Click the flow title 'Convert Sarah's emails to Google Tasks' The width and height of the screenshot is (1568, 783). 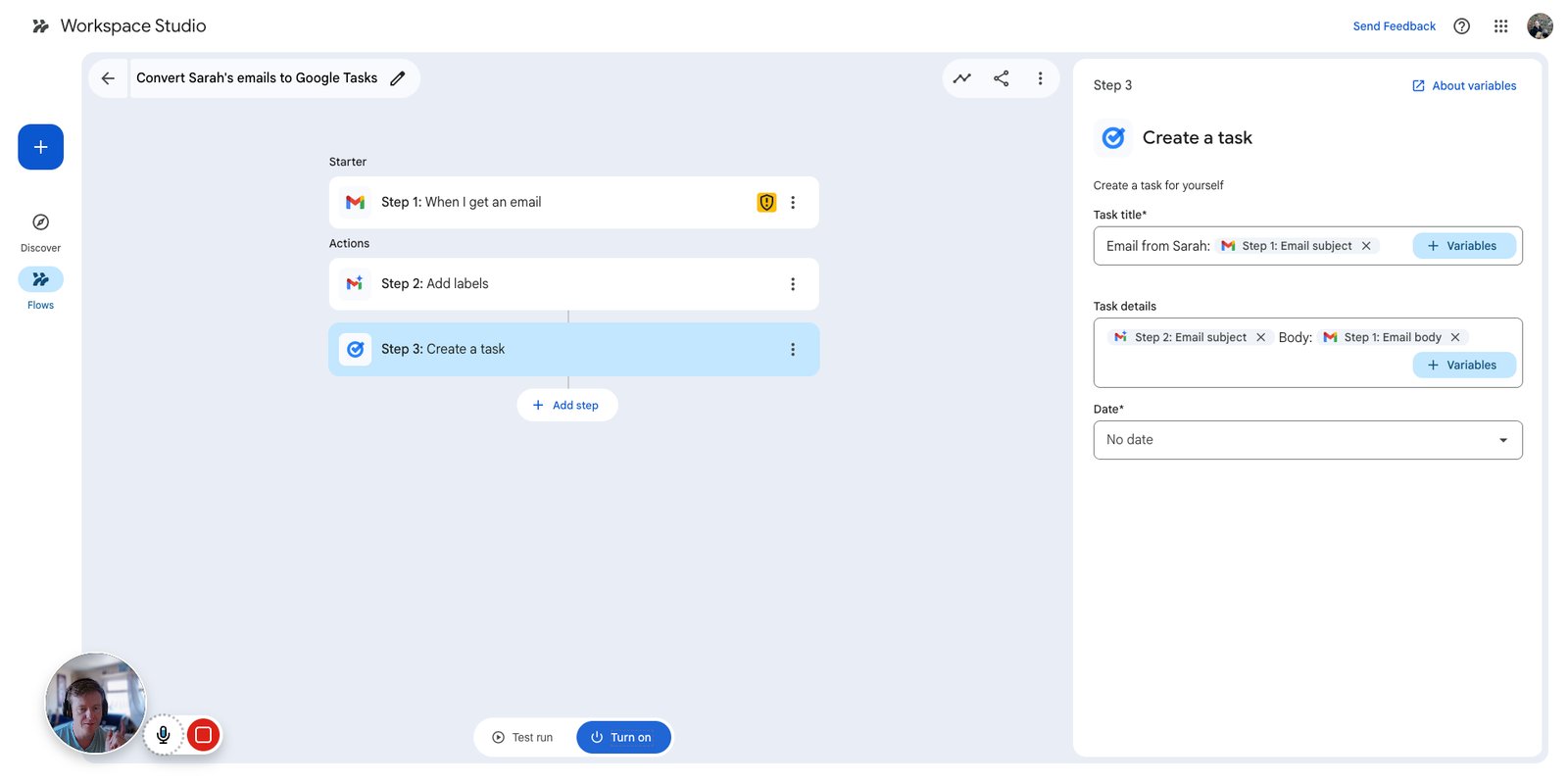[257, 78]
